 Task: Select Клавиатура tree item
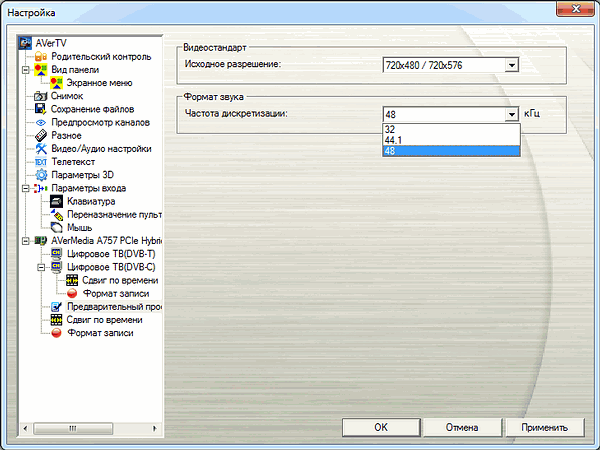click(x=91, y=201)
